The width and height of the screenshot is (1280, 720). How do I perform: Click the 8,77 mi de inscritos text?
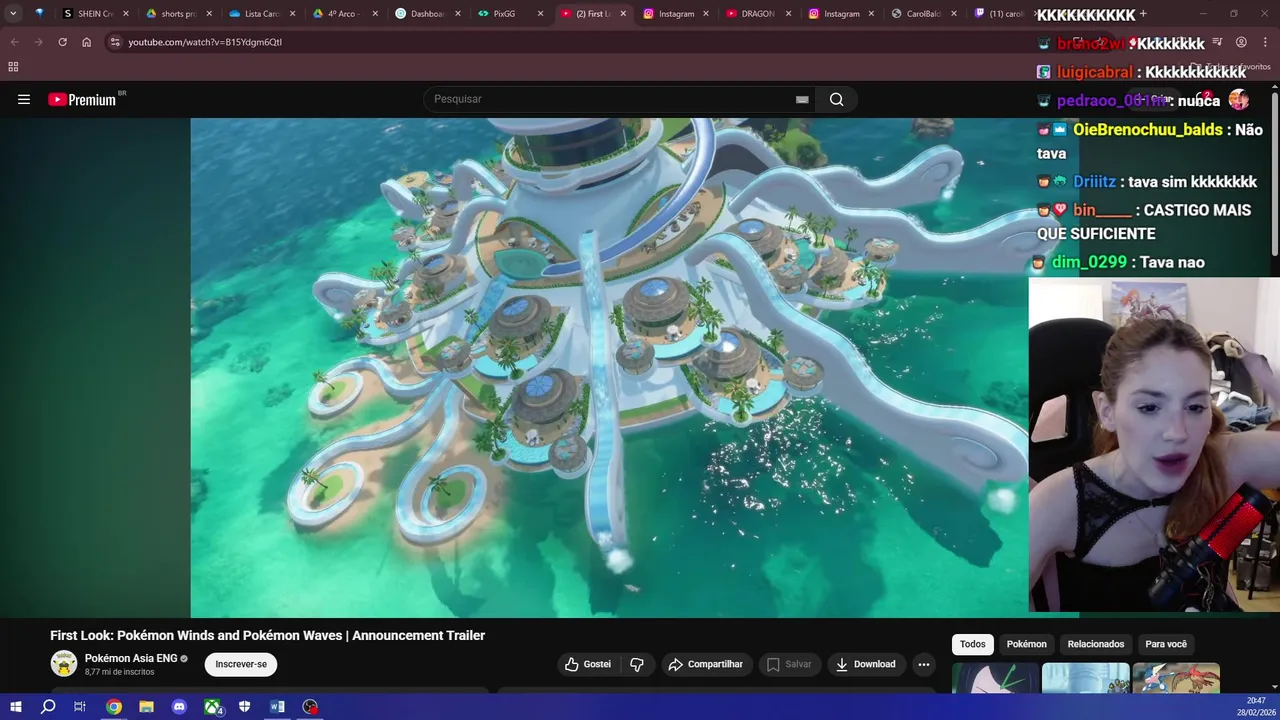119,672
